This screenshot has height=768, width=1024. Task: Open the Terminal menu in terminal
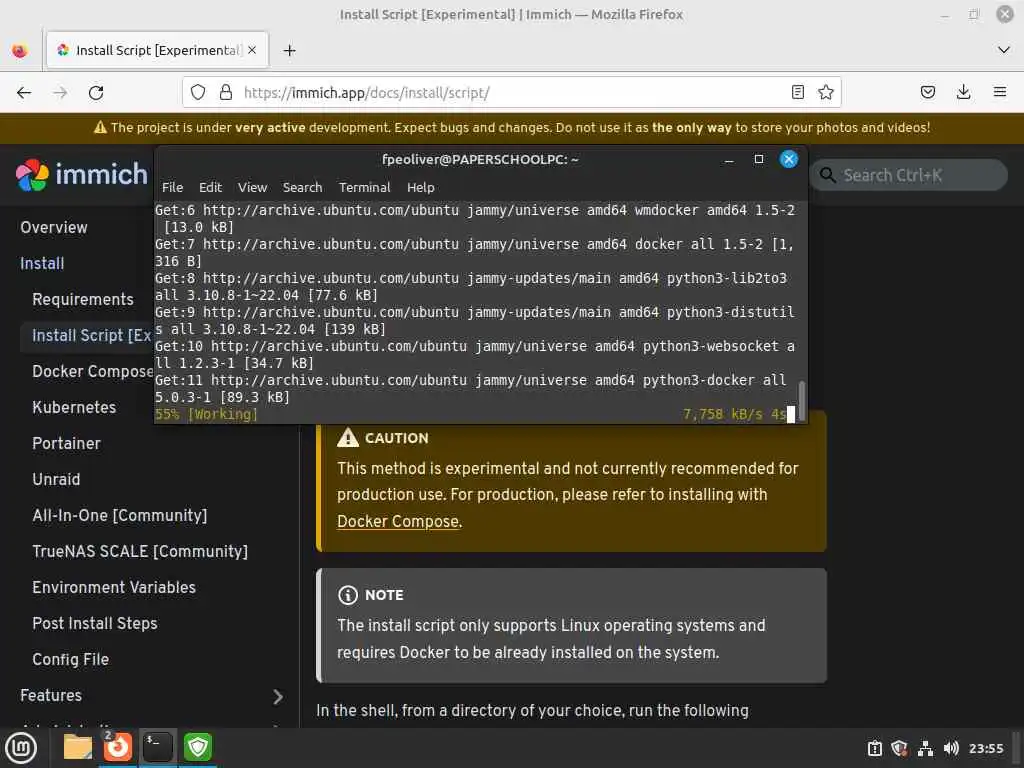pyautogui.click(x=364, y=187)
